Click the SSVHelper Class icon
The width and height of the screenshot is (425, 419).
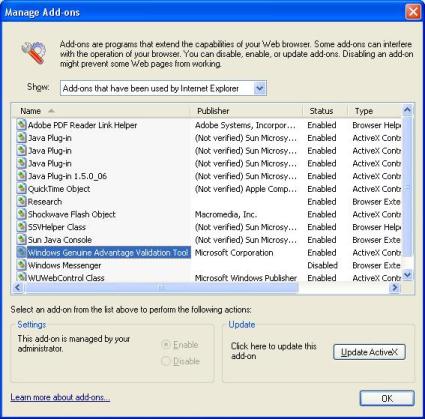21,227
